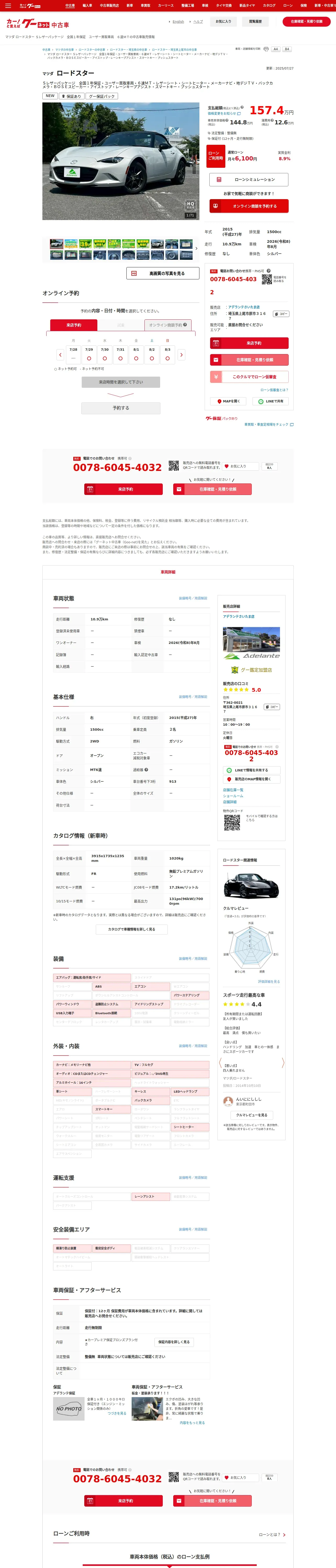Open カーリース navigation item
This screenshot has height=1568, width=336.
pyautogui.click(x=166, y=5)
